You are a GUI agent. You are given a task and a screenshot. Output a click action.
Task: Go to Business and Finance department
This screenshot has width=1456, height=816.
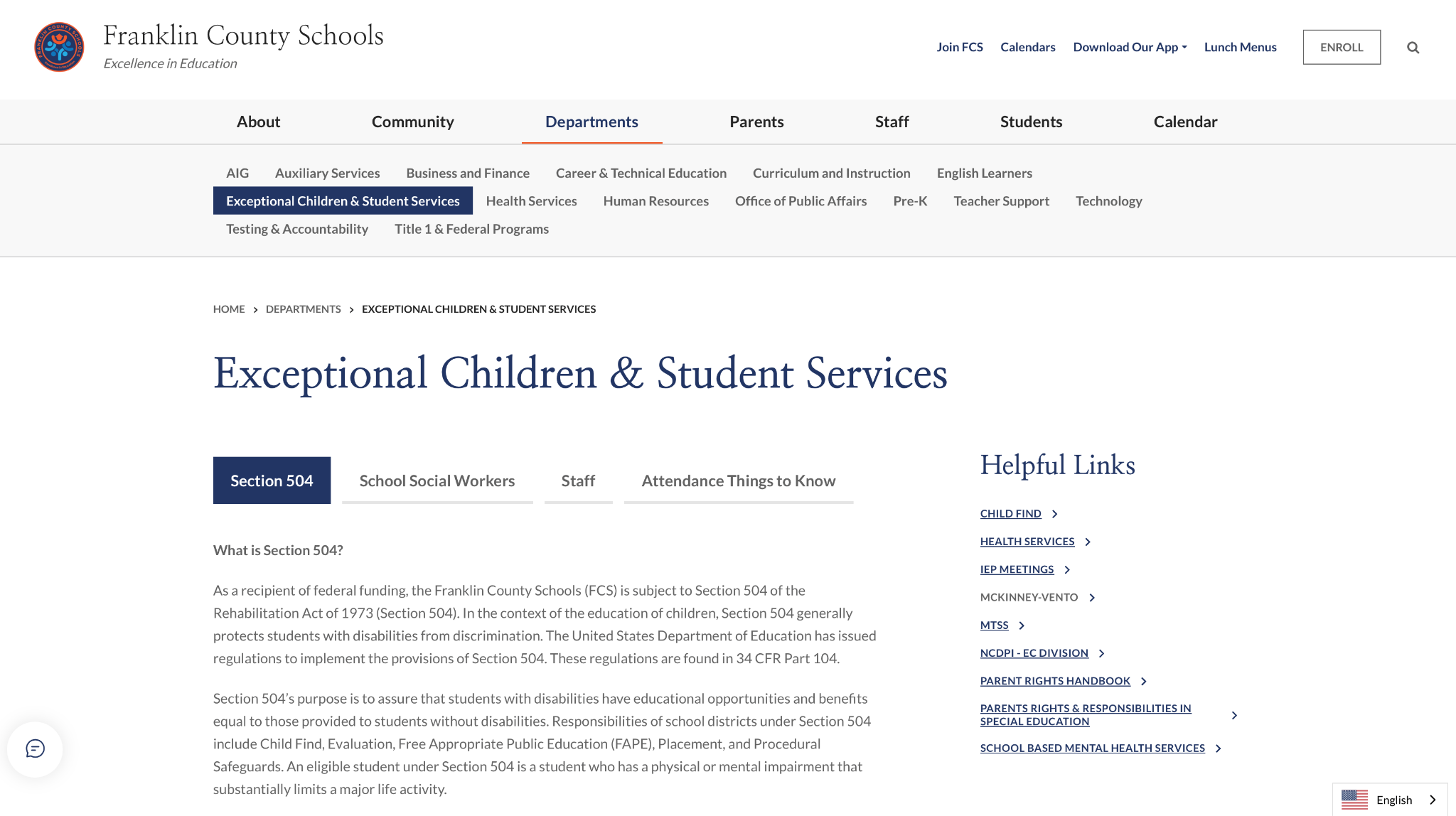tap(468, 173)
